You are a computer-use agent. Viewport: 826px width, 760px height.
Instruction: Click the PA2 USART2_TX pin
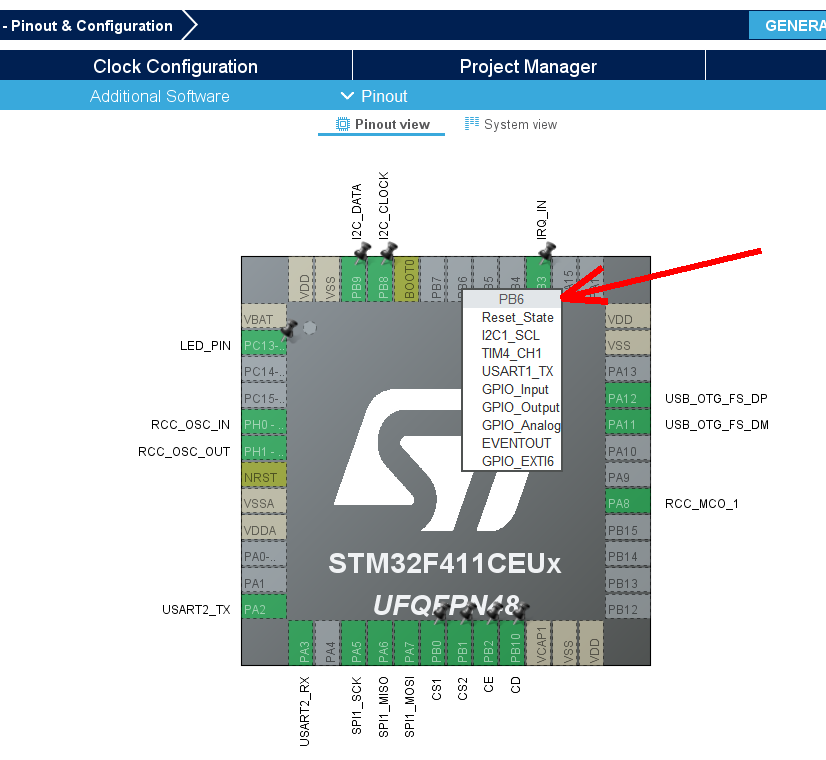pyautogui.click(x=264, y=609)
